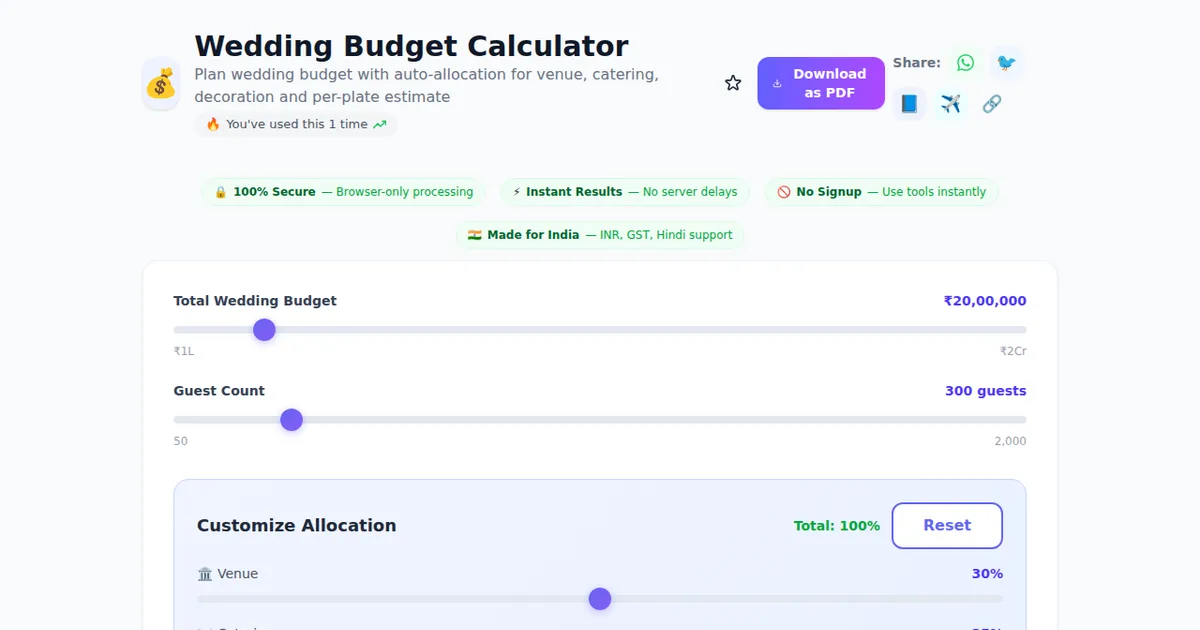The width and height of the screenshot is (1200, 630).
Task: Copy link using the chain icon
Action: 991,104
